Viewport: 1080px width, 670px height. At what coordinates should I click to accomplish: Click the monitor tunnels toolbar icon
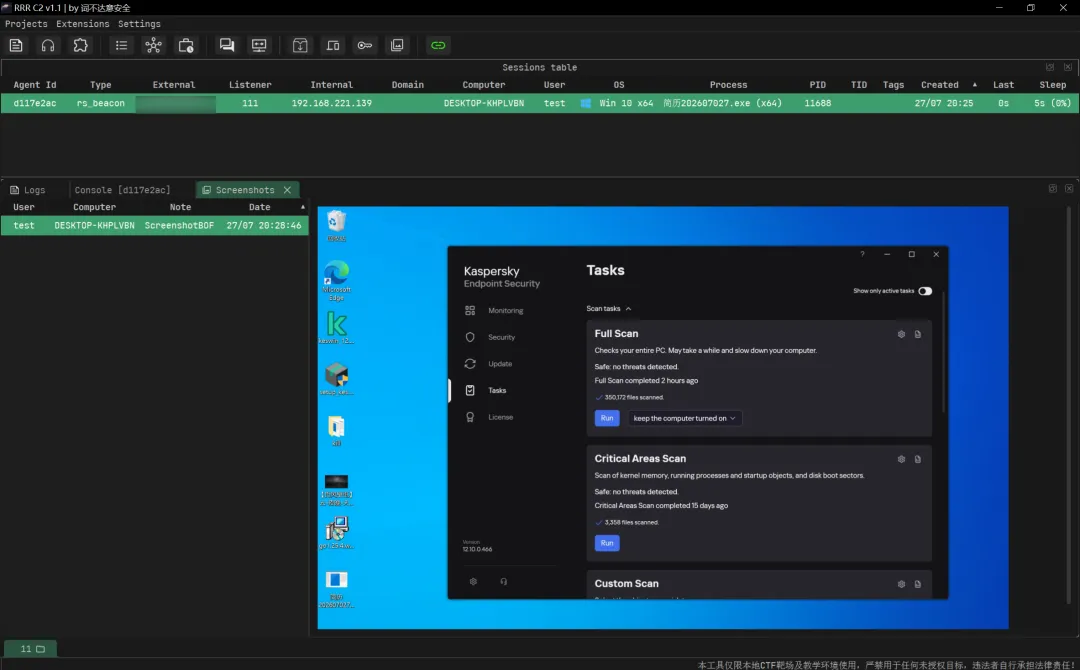(x=259, y=45)
